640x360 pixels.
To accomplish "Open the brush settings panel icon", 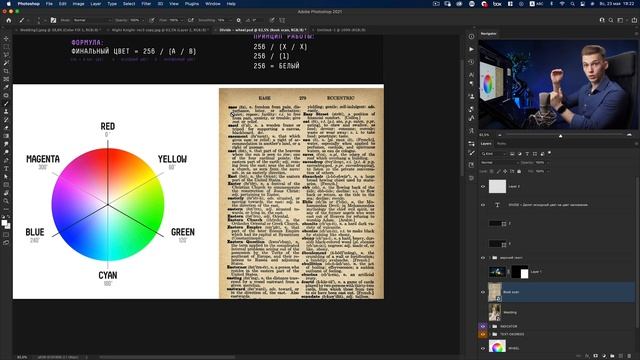I will 53,20.
